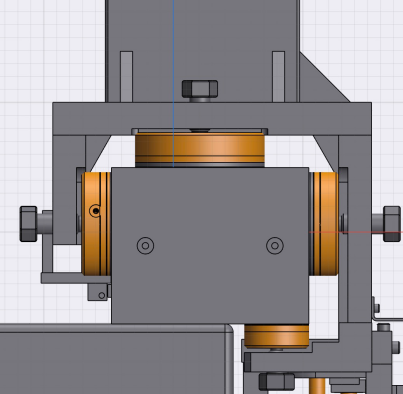Select the left orange roller wheel
Viewport: 403px width, 394px height.
click(96, 224)
